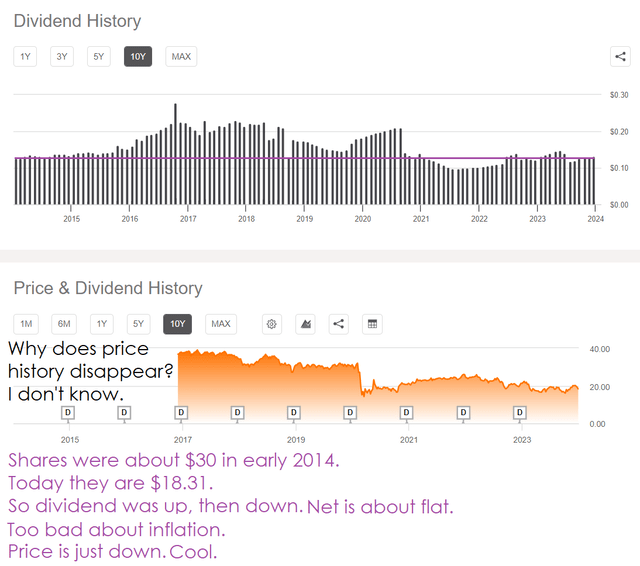This screenshot has height=566, width=640.
Task: Click the dividend marker D at 2023
Action: tap(520, 413)
